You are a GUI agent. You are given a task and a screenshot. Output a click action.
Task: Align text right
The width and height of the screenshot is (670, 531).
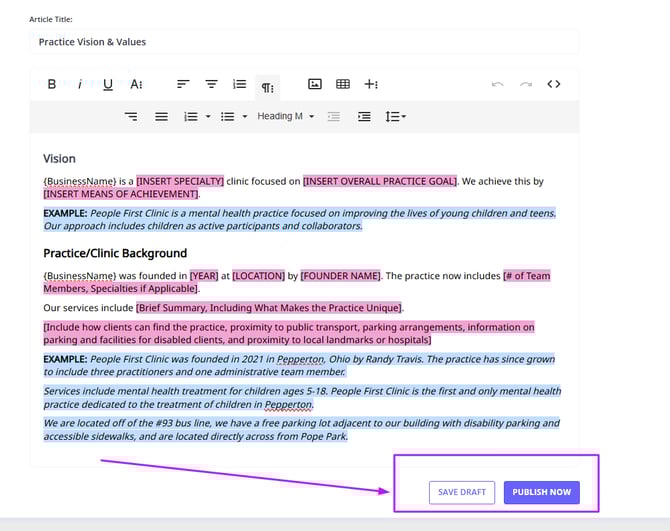pos(132,117)
